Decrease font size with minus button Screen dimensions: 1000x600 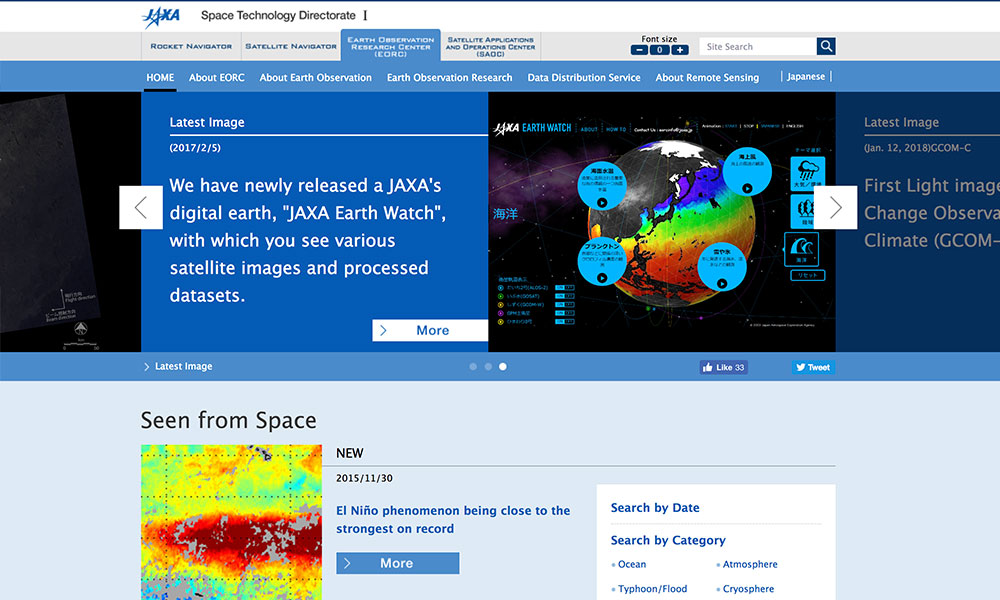tap(639, 50)
